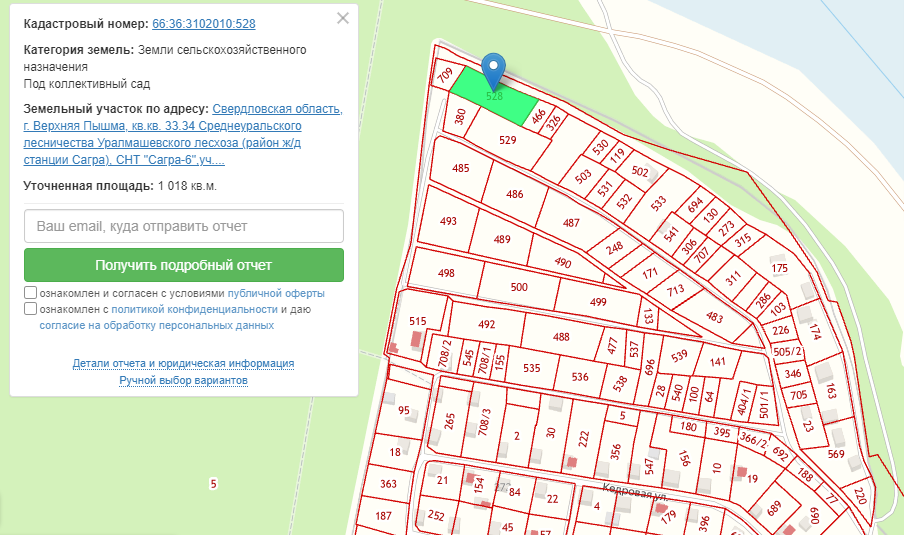This screenshot has width=904, height=535.
Task: Select parcel 492 on the map
Action: click(x=486, y=324)
